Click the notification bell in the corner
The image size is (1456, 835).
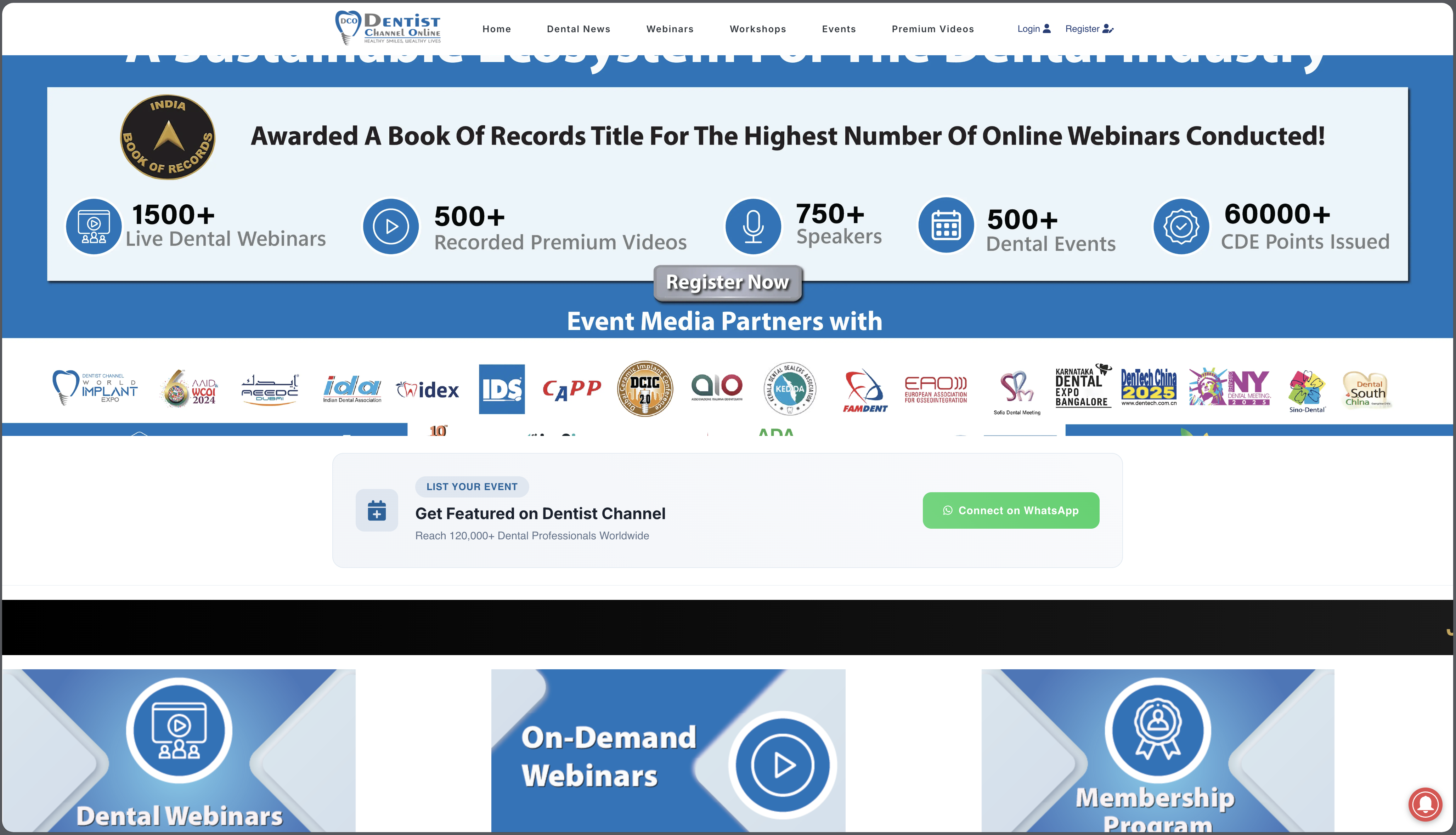tap(1426, 805)
